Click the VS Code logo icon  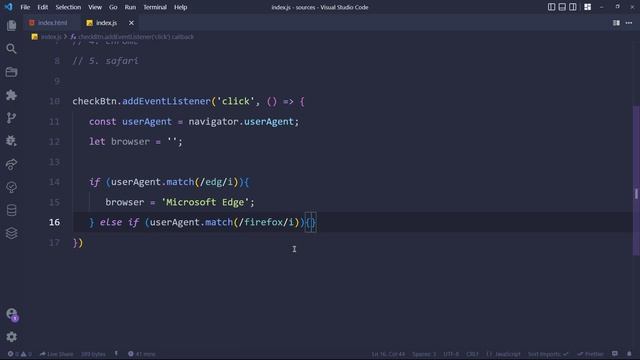pyautogui.click(x=9, y=7)
